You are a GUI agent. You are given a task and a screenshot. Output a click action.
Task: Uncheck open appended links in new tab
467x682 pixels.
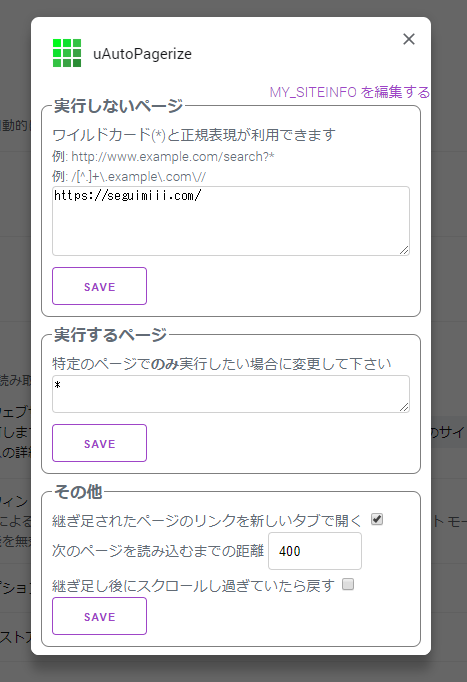(x=377, y=519)
